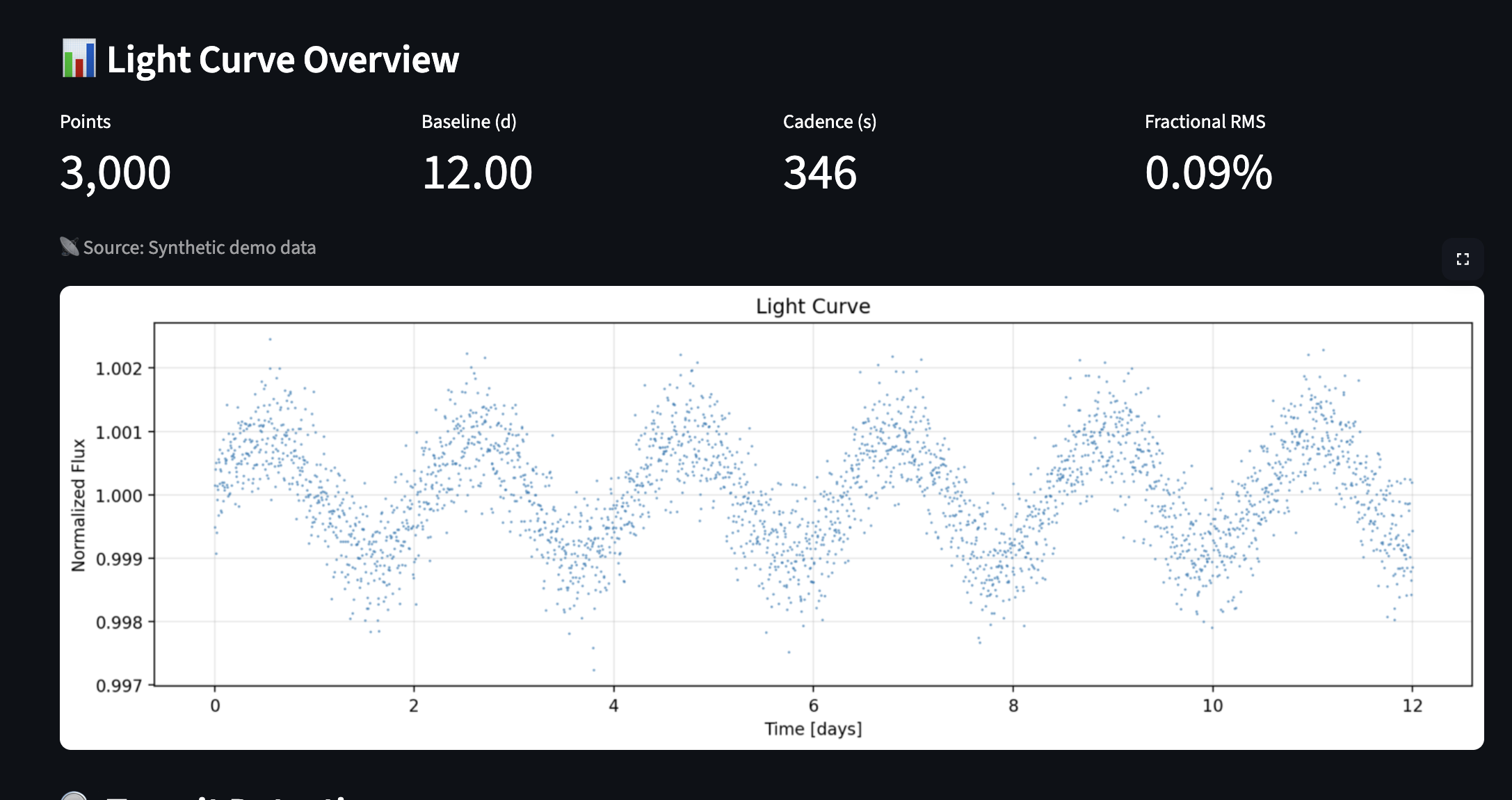This screenshot has height=800, width=1512.
Task: Click the Points metric label
Action: tap(86, 122)
